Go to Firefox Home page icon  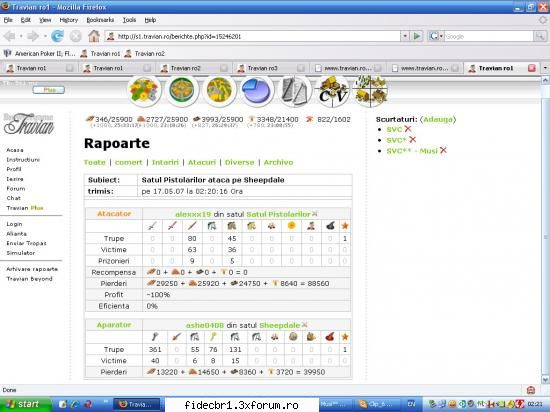(x=94, y=36)
